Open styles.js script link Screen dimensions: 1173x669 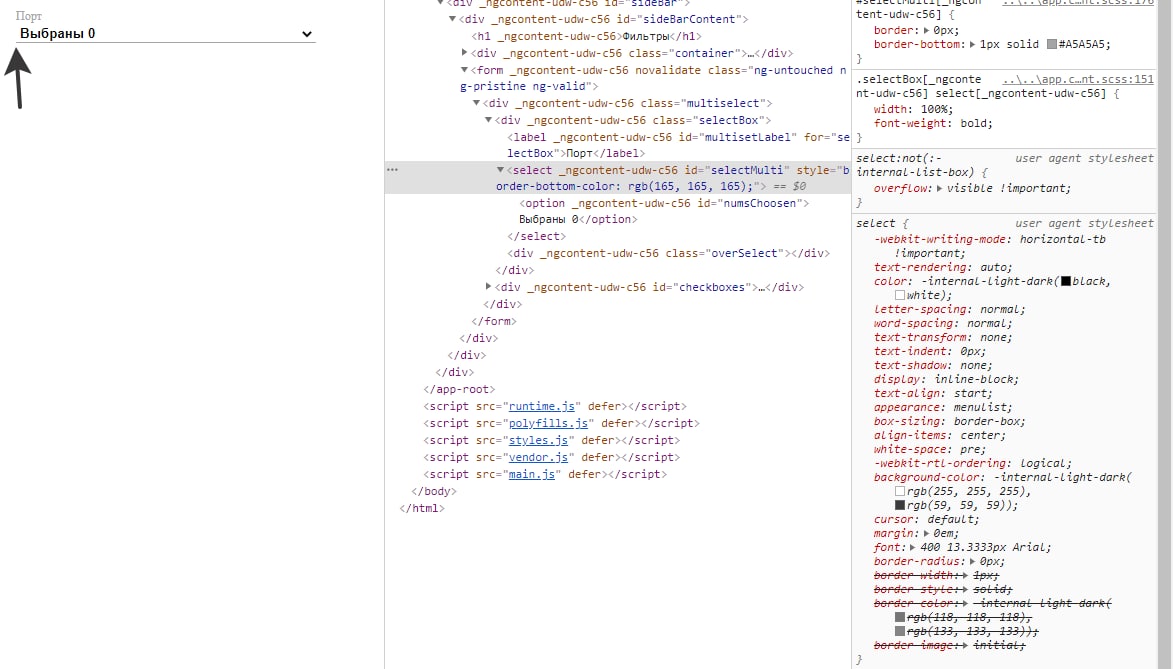539,441
